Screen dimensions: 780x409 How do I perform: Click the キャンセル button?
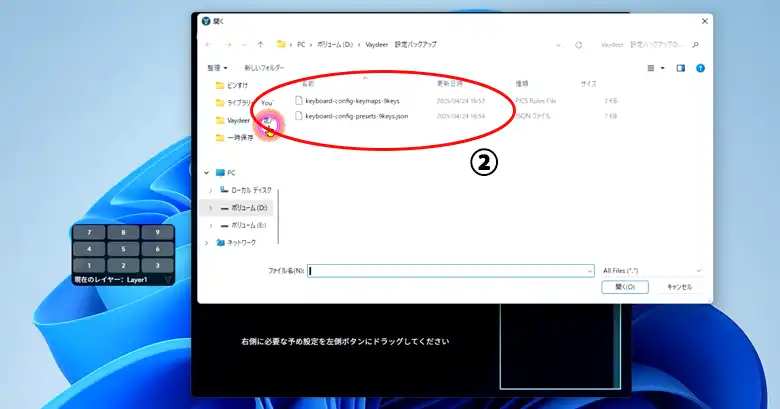(679, 287)
